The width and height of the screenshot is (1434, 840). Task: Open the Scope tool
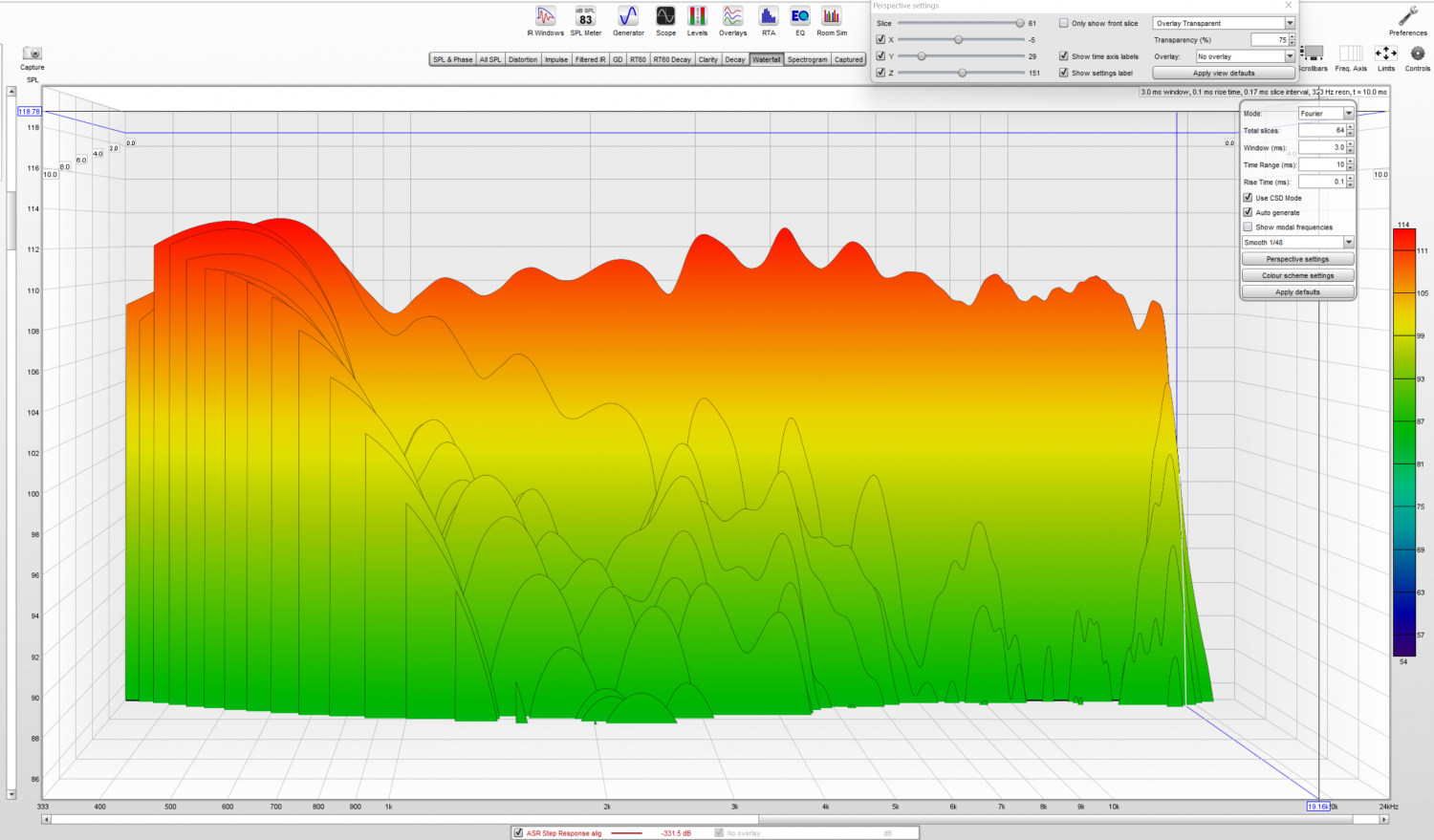pyautogui.click(x=665, y=21)
